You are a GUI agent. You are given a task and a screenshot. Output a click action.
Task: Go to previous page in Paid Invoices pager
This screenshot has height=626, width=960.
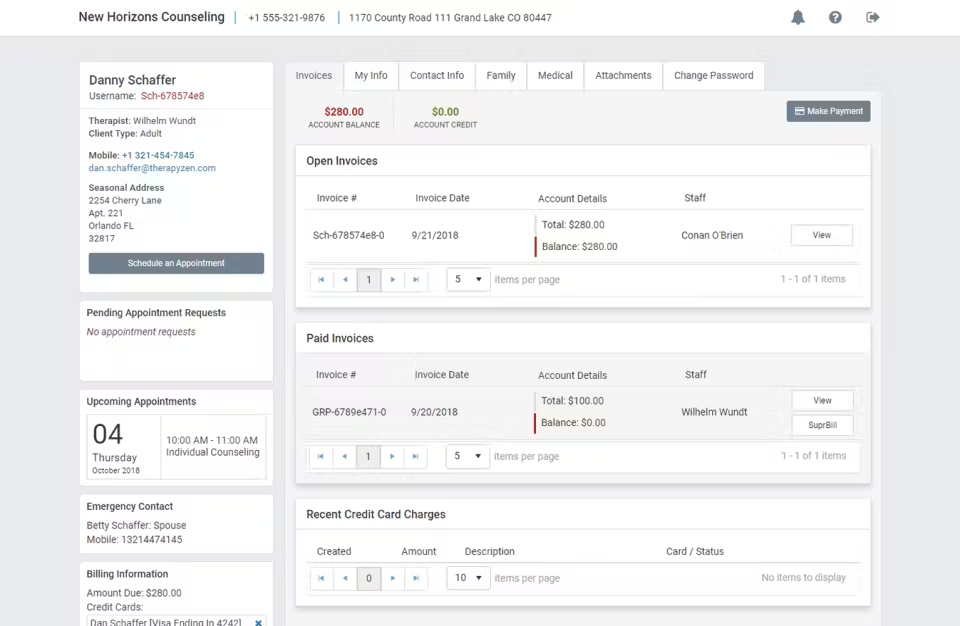(345, 456)
